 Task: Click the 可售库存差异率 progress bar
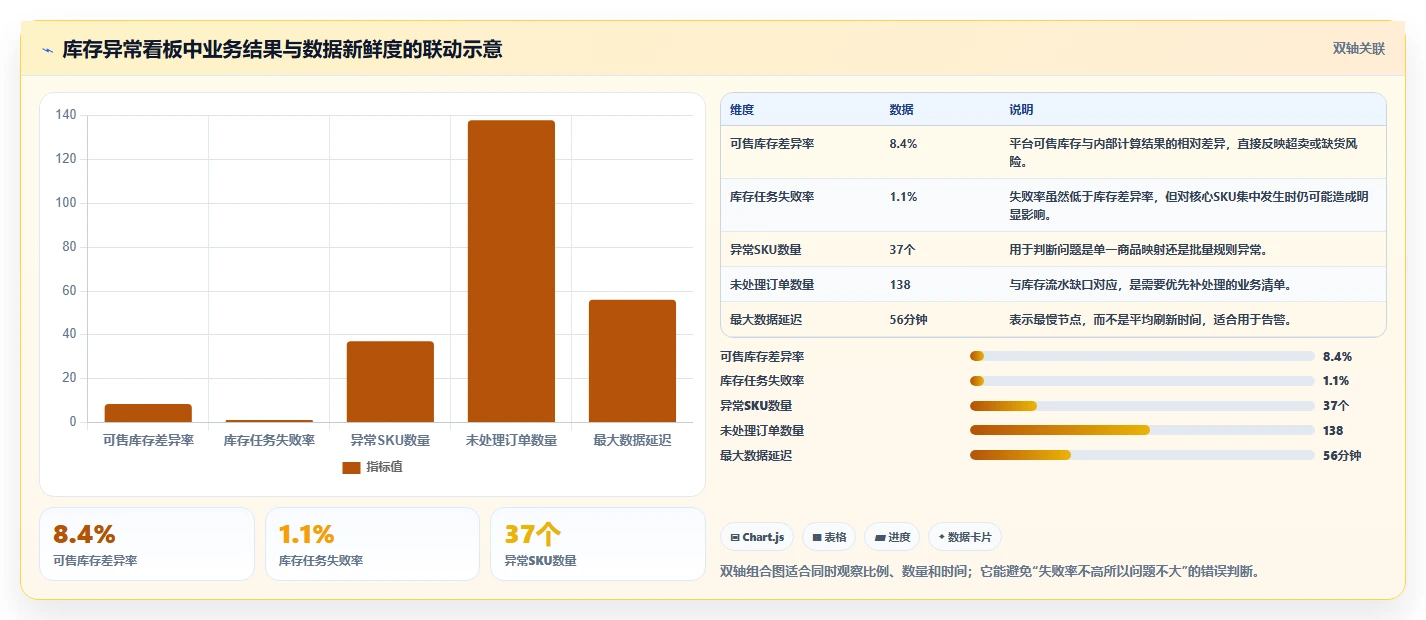[x=1142, y=356]
